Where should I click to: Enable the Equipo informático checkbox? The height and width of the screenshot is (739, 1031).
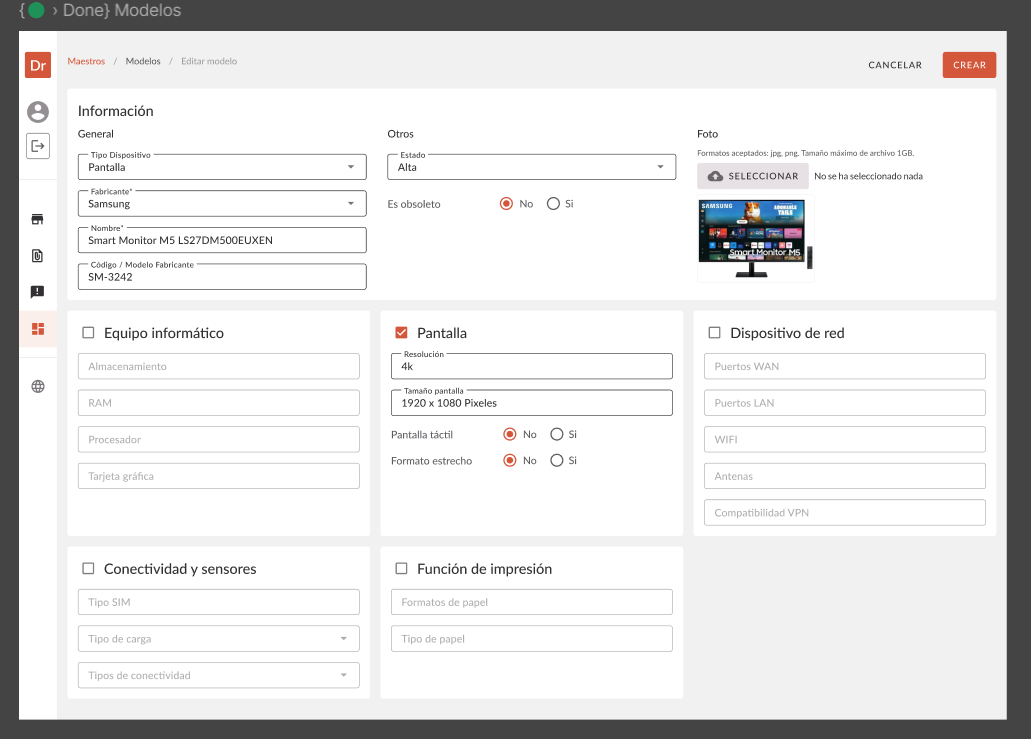88,333
